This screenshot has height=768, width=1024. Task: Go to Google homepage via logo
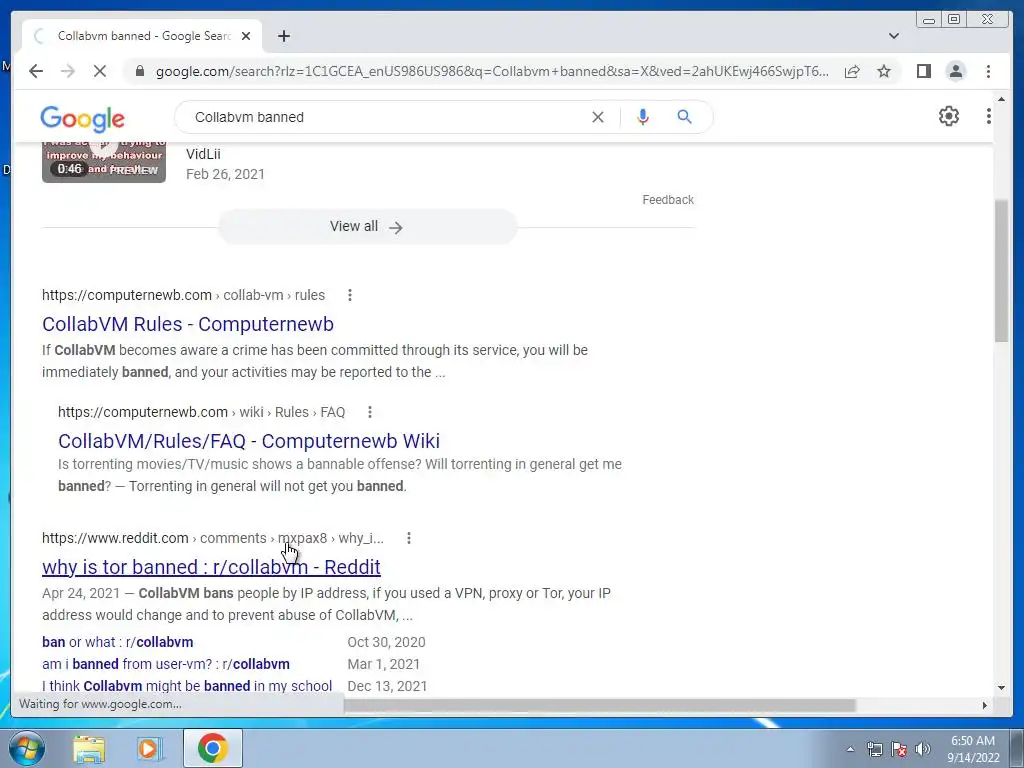pos(82,118)
